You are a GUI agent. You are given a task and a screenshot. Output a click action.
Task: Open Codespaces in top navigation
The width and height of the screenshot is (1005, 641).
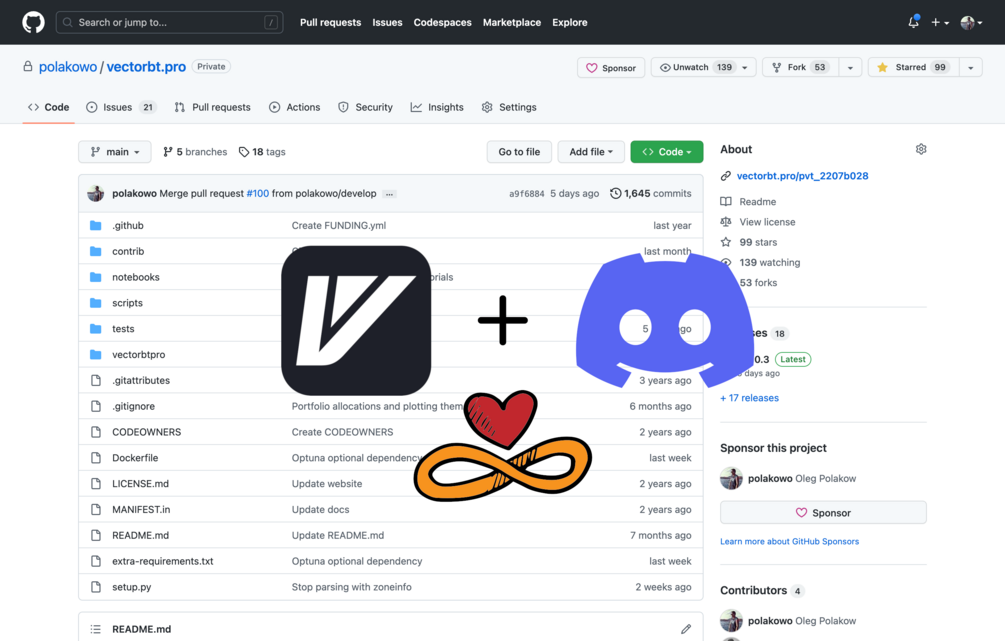pyautogui.click(x=442, y=22)
